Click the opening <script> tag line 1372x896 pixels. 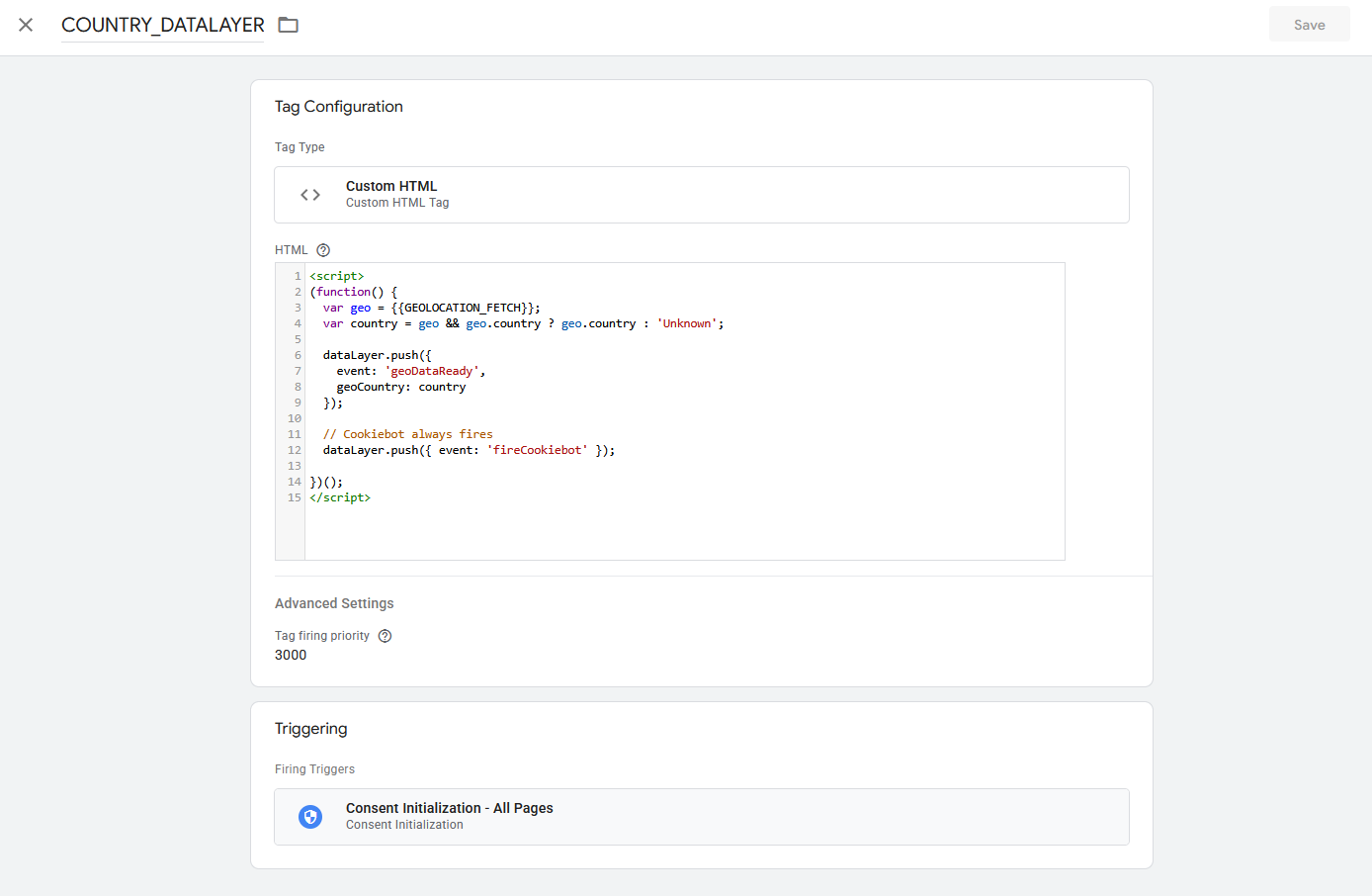[337, 276]
